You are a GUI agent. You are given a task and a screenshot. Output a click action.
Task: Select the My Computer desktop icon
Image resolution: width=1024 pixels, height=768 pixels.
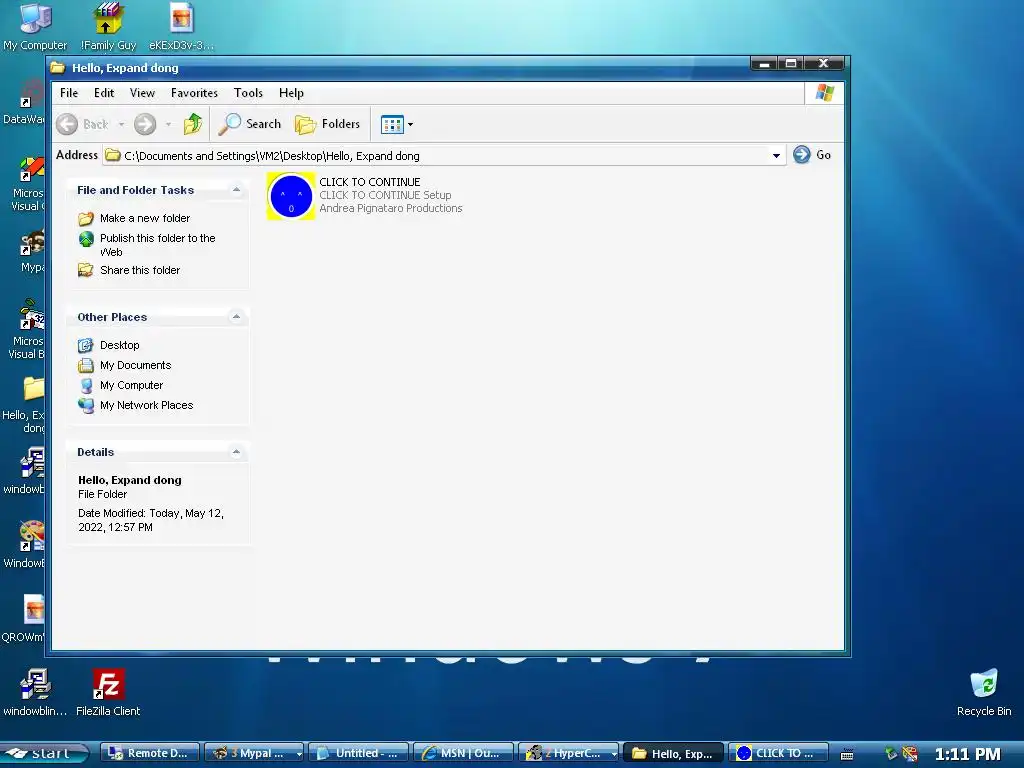click(x=35, y=27)
